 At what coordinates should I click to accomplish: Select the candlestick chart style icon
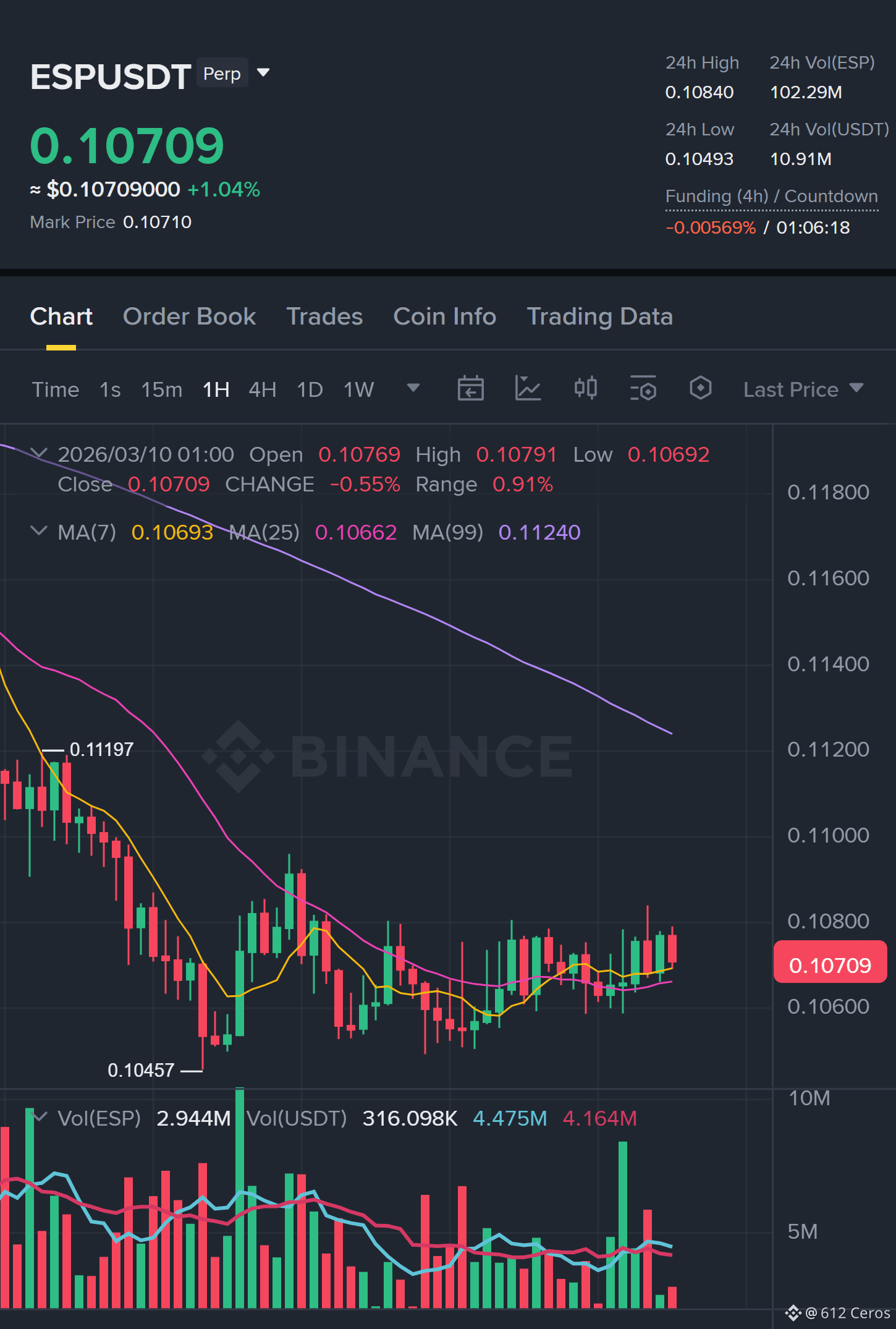pyautogui.click(x=585, y=389)
